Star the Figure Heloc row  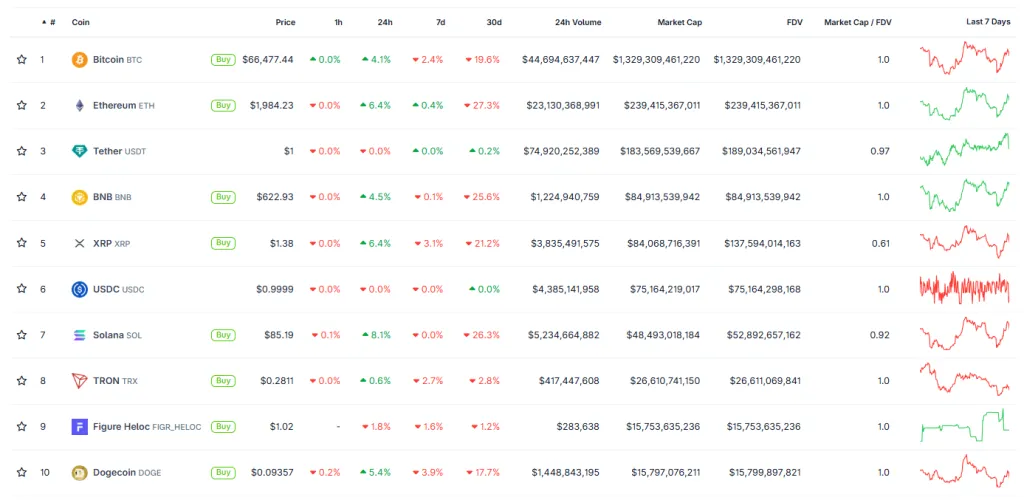[21, 427]
